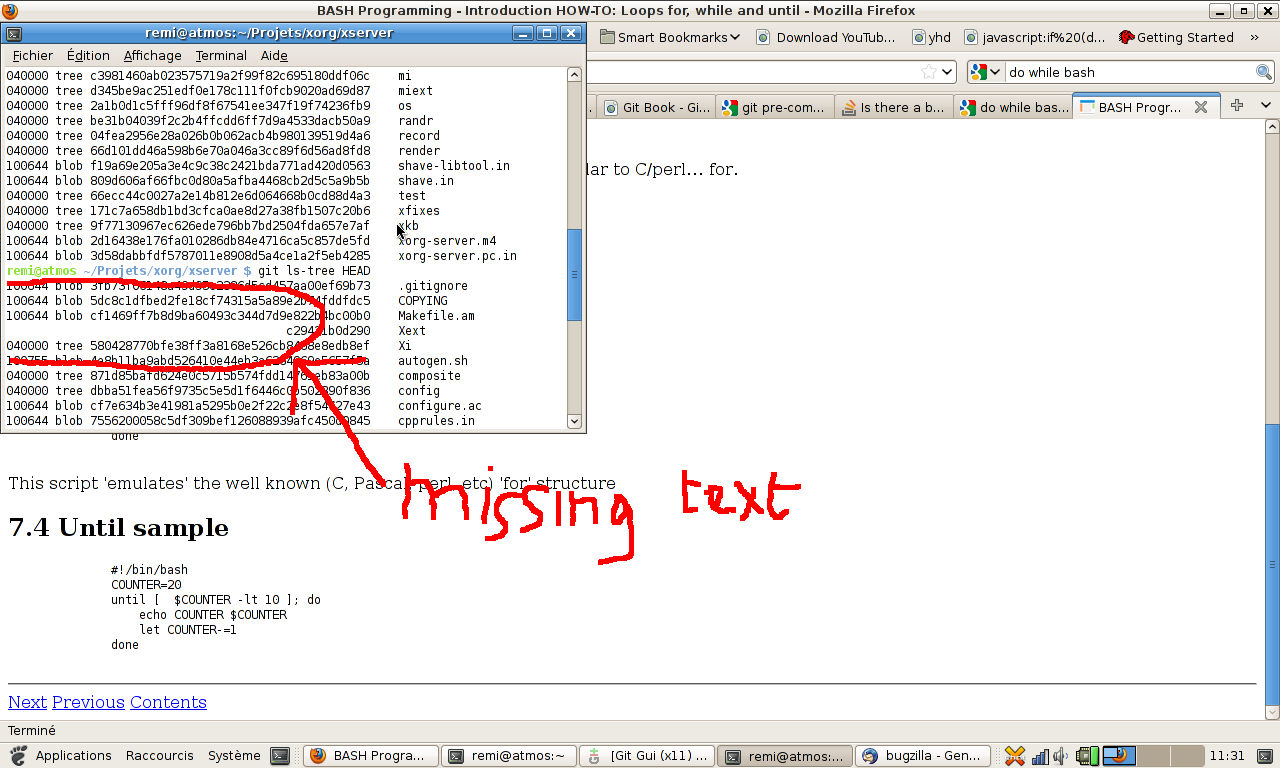1280x768 pixels.
Task: Open the Fichier menu in terminal
Action: point(33,56)
